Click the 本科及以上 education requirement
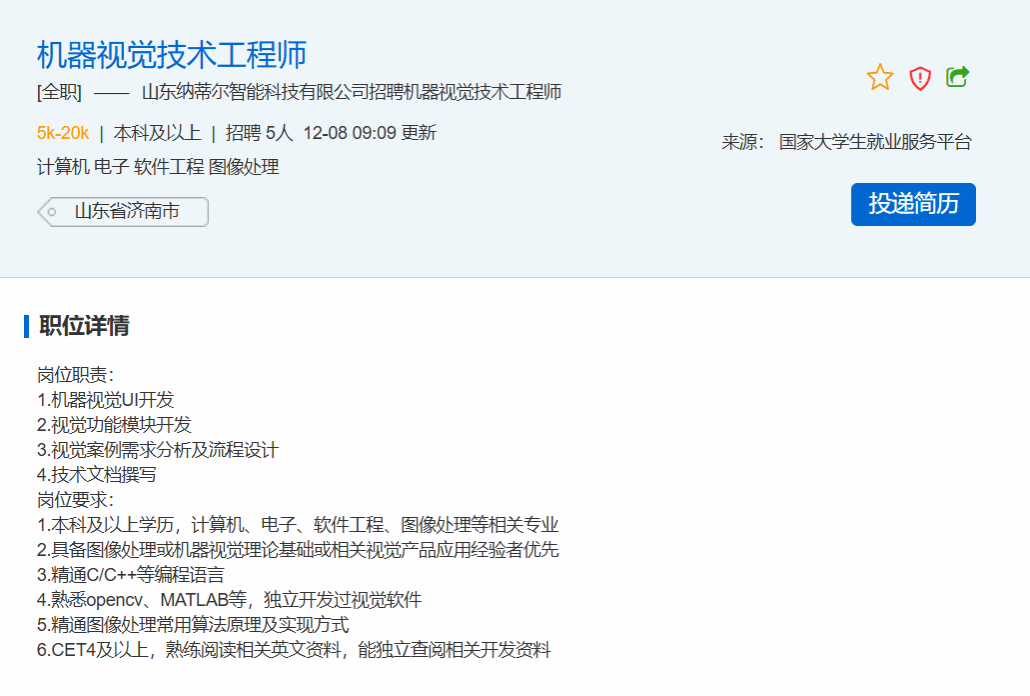1030x696 pixels. click(x=157, y=133)
